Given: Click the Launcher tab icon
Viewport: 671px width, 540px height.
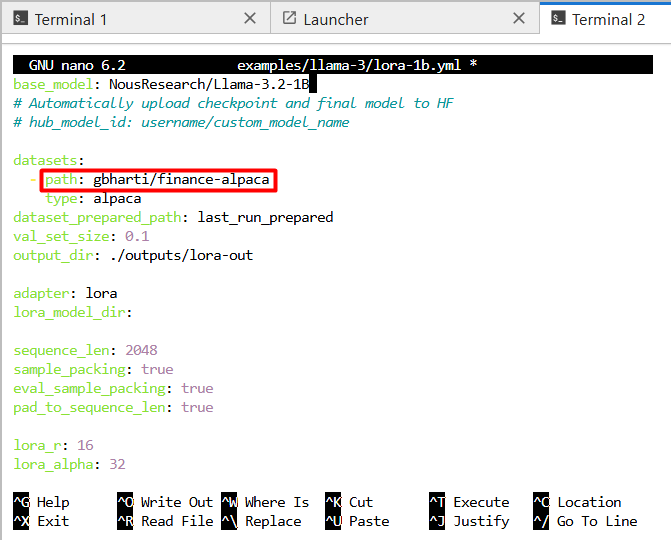Looking at the screenshot, I should point(289,19).
